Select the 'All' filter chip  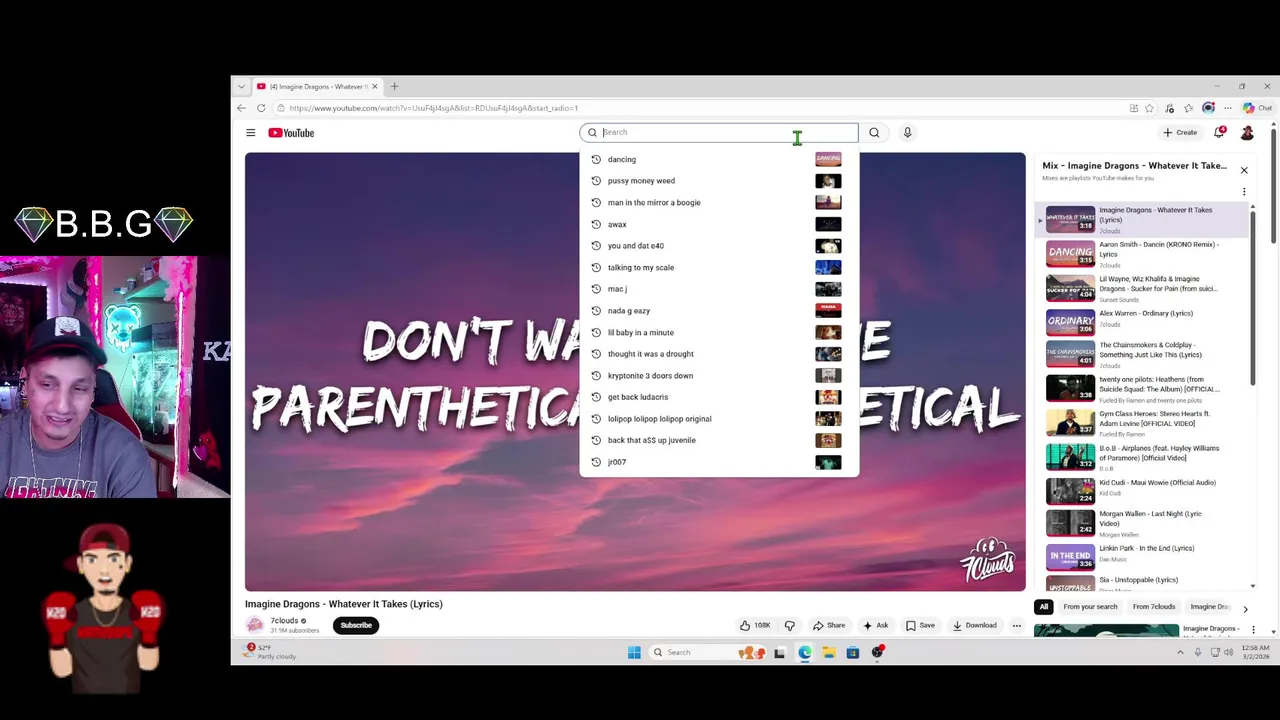click(1044, 607)
